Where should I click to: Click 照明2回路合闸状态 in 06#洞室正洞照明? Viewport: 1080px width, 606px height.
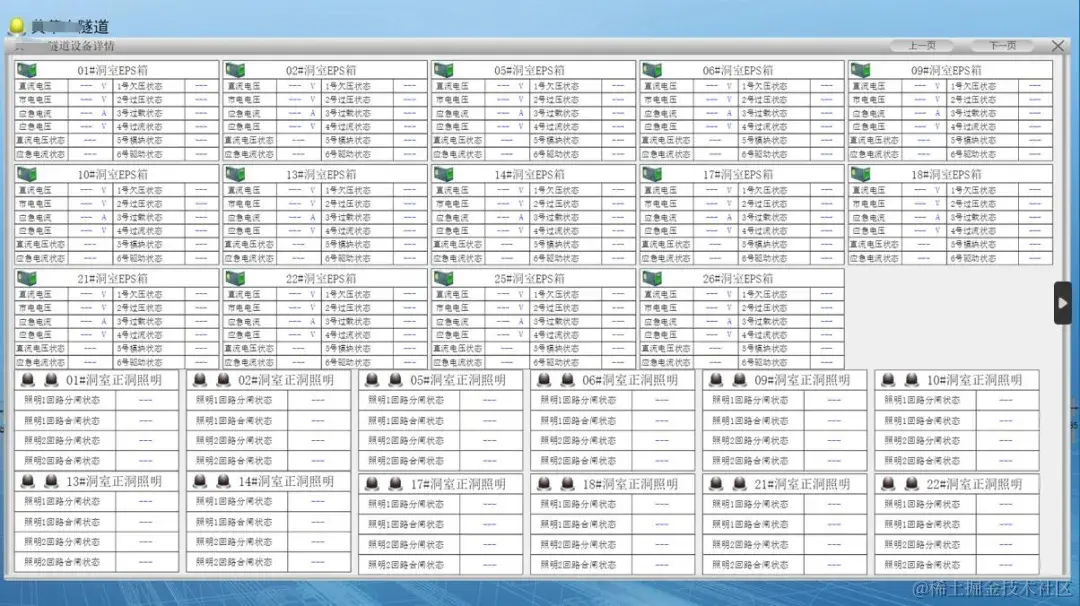point(579,461)
